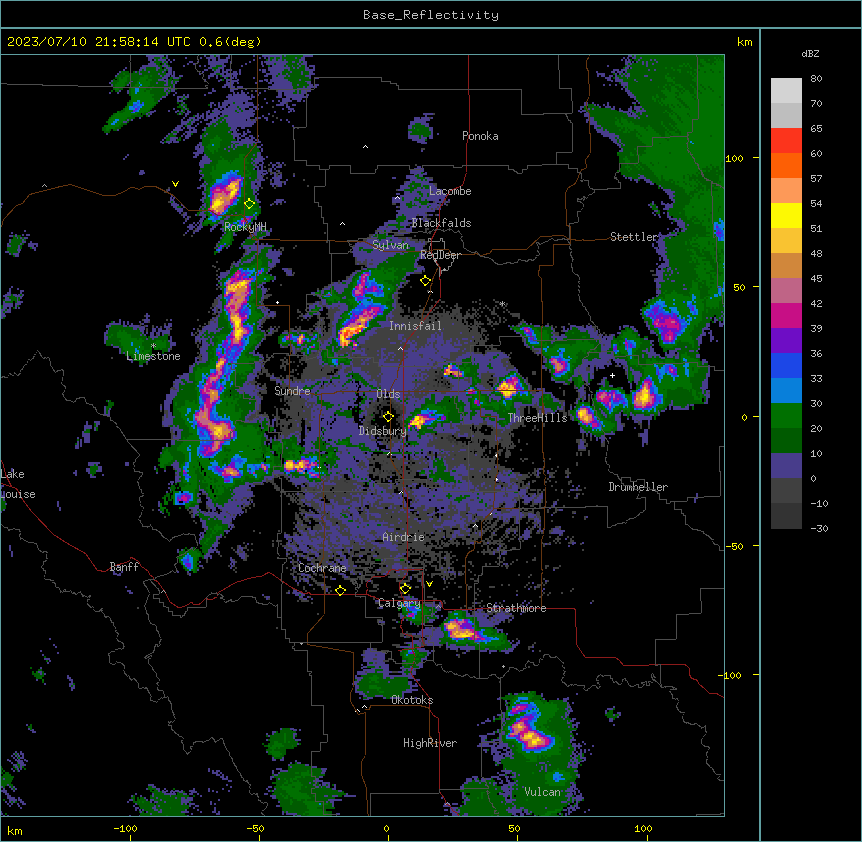Click the dBZ legend heading
Viewport: 862px width, 842px height.
pyautogui.click(x=810, y=54)
